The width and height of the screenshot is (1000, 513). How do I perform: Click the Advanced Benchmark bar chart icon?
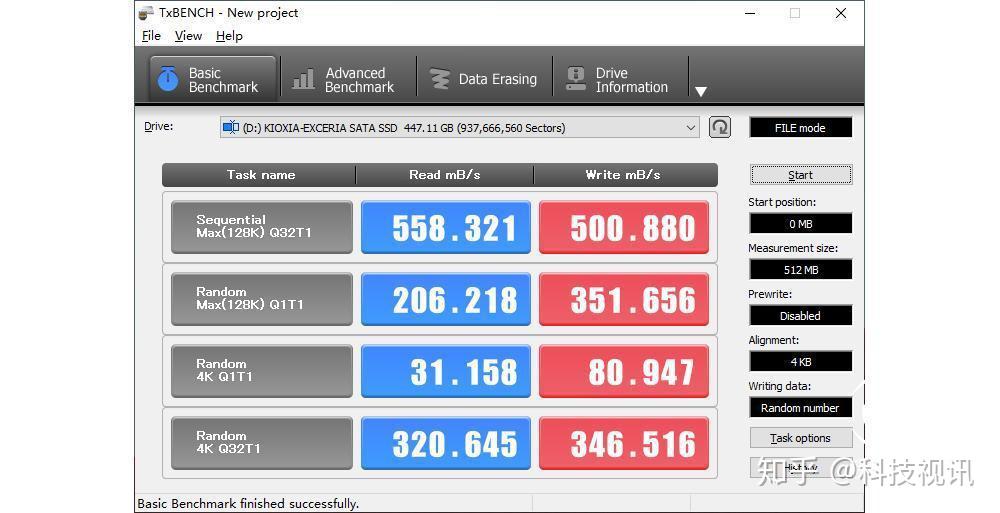tap(303, 79)
